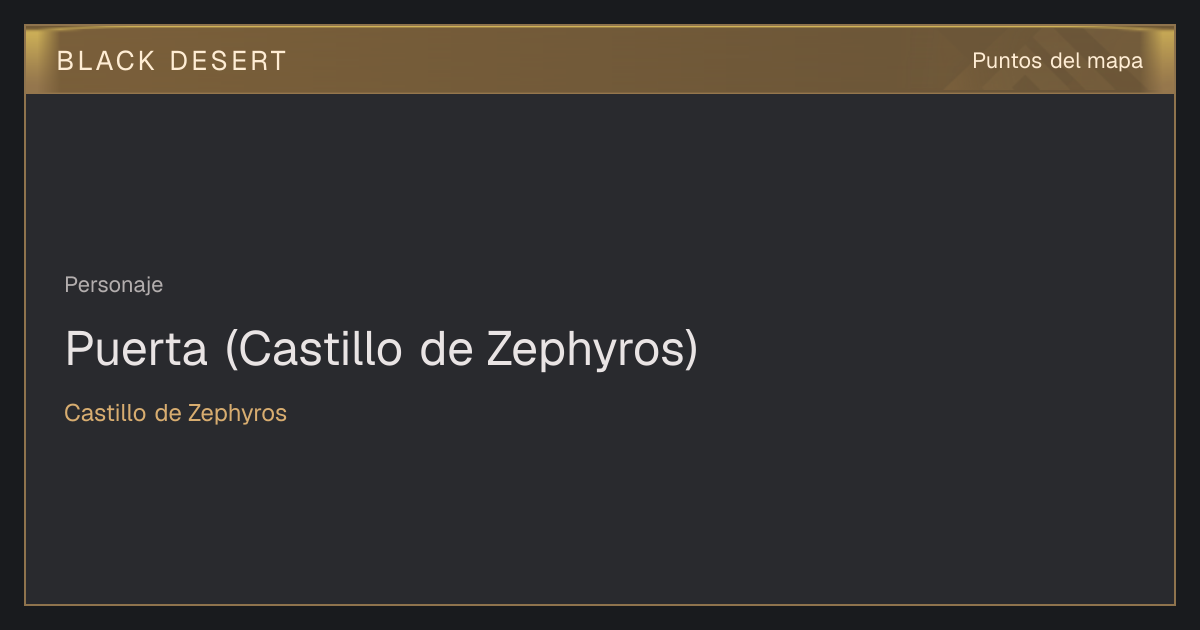Open the Puntos del mapa link
Viewport: 1200px width, 630px height.
tap(1057, 61)
